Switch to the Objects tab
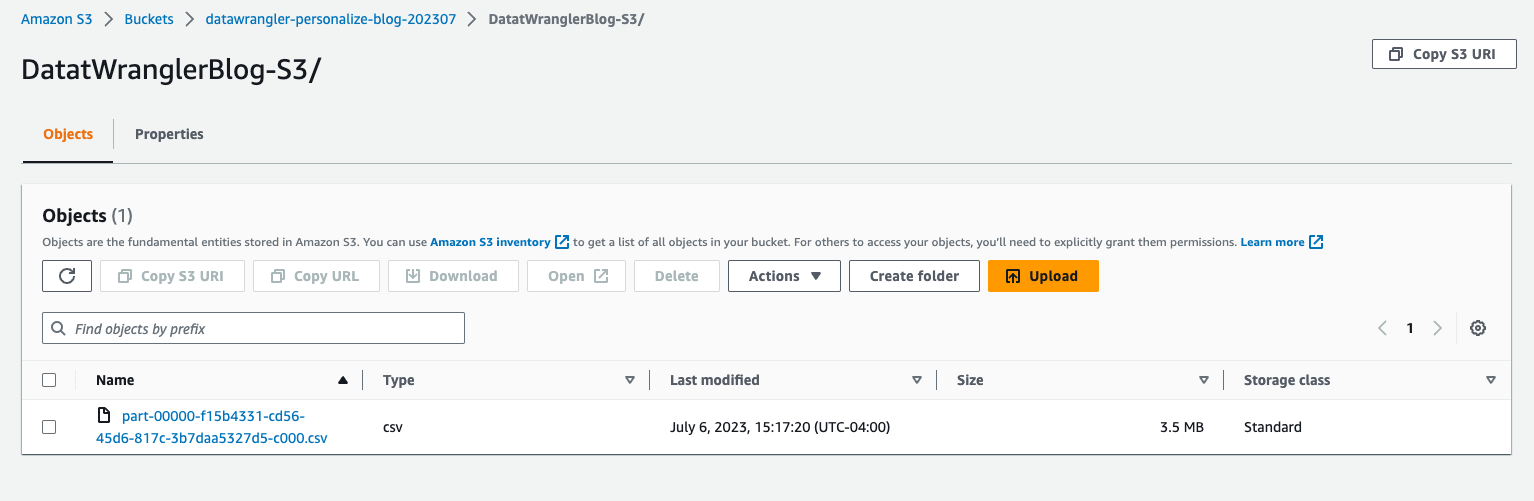This screenshot has width=1534, height=501. [68, 134]
